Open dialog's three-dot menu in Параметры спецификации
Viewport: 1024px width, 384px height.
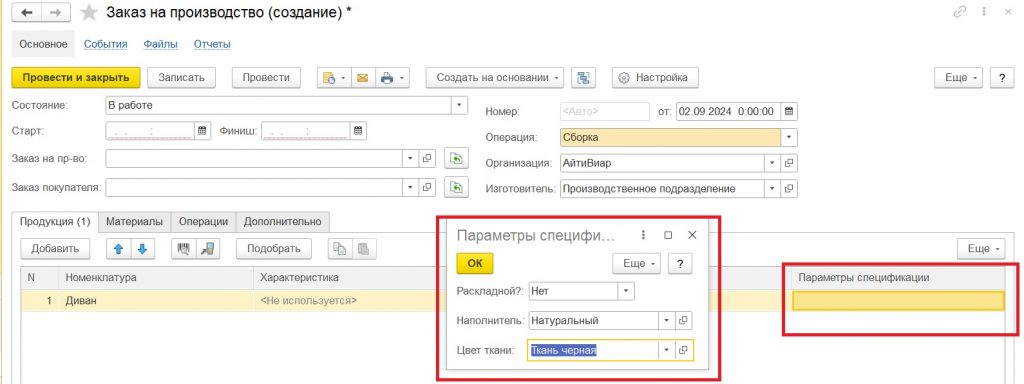click(x=644, y=235)
